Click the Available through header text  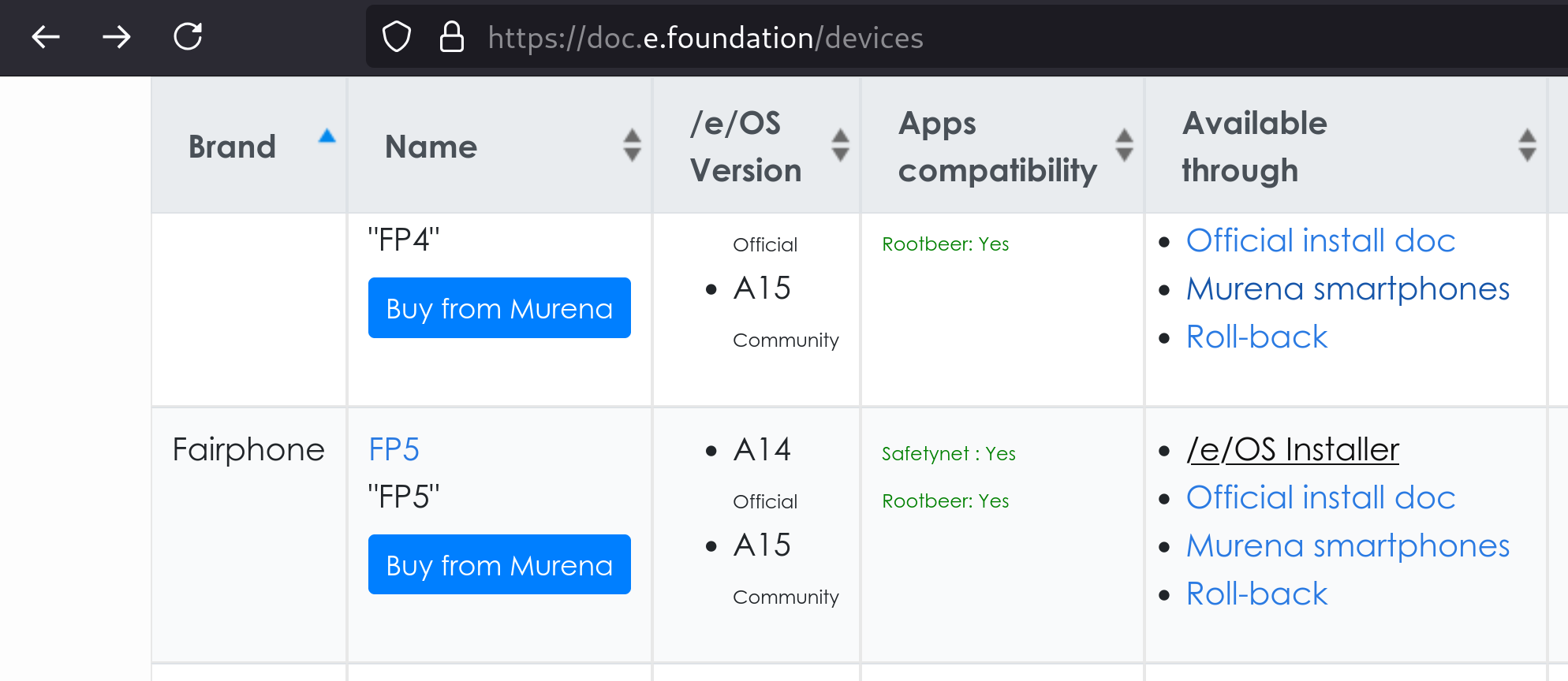click(1254, 147)
